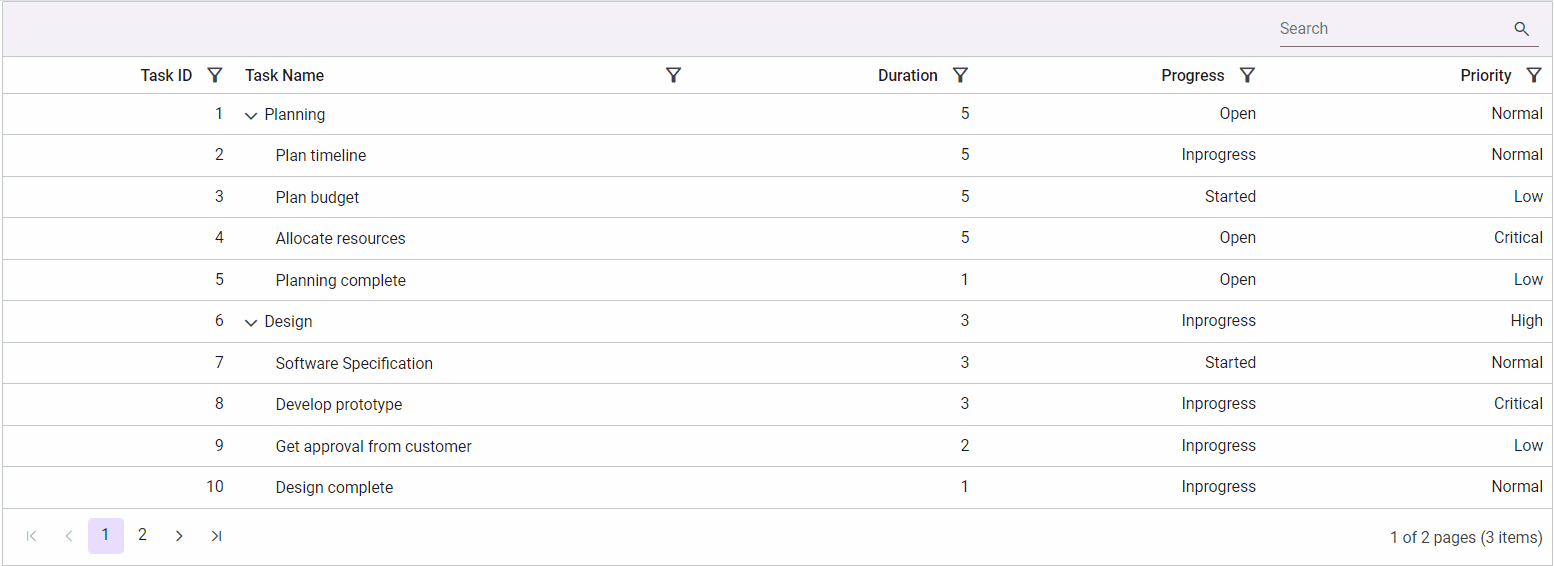Sort by Duration column header
Screen dimensions: 1554x566
907,75
